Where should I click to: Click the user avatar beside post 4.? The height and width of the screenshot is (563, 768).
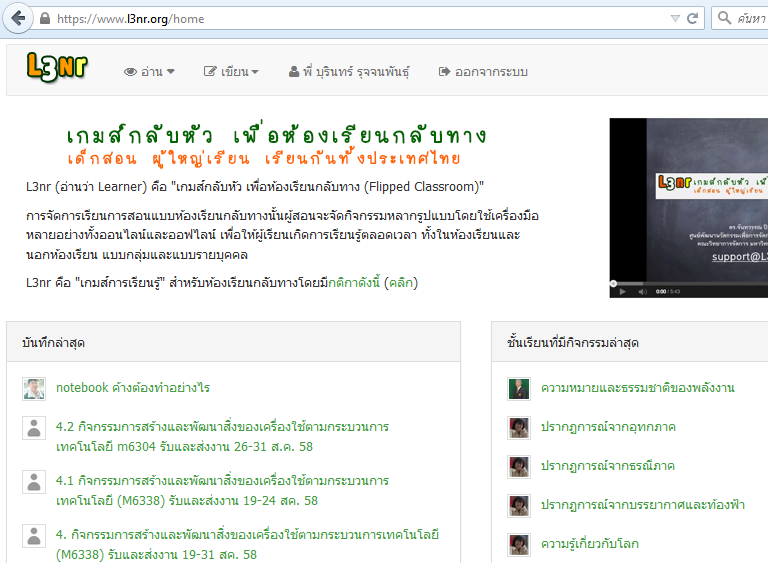34,536
